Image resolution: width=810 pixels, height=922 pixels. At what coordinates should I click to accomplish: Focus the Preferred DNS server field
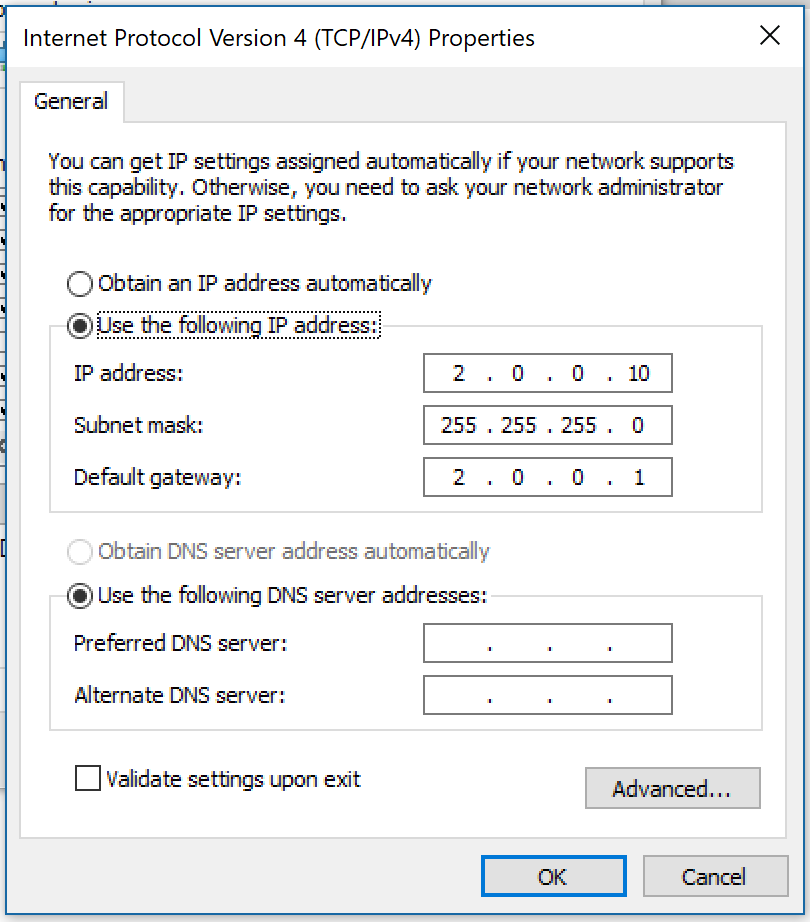tap(547, 644)
